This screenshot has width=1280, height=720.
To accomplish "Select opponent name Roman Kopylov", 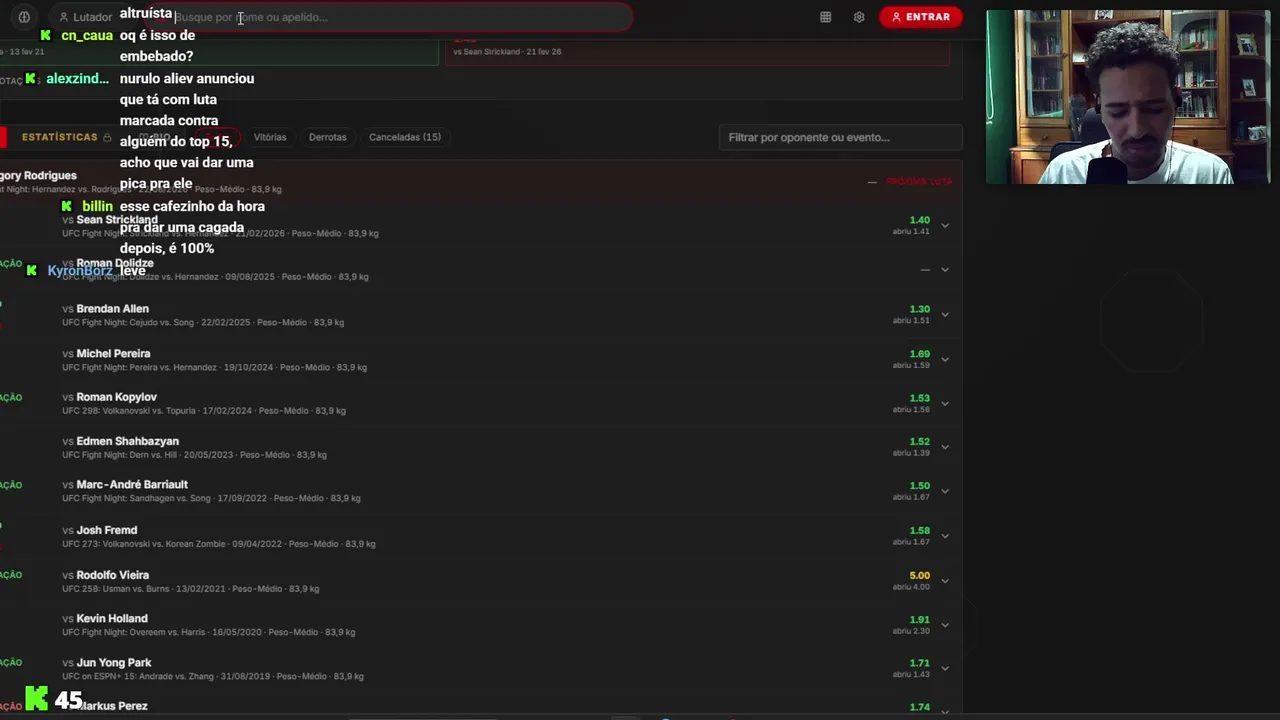I will coord(117,397).
